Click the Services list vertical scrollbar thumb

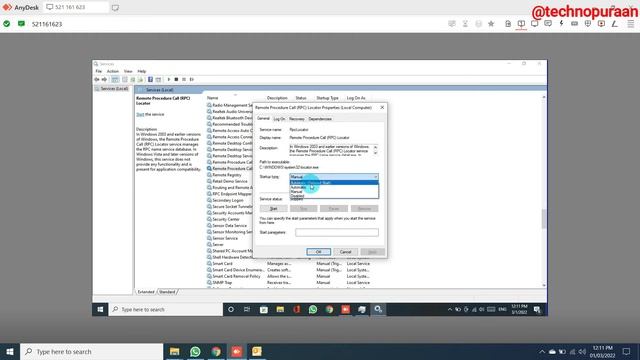(544, 219)
